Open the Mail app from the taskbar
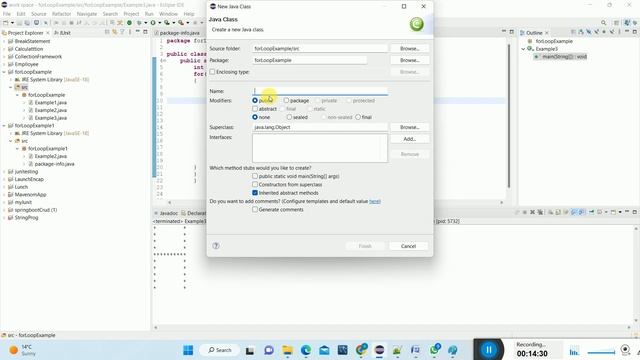This screenshot has width=640, height=360. 324,350
